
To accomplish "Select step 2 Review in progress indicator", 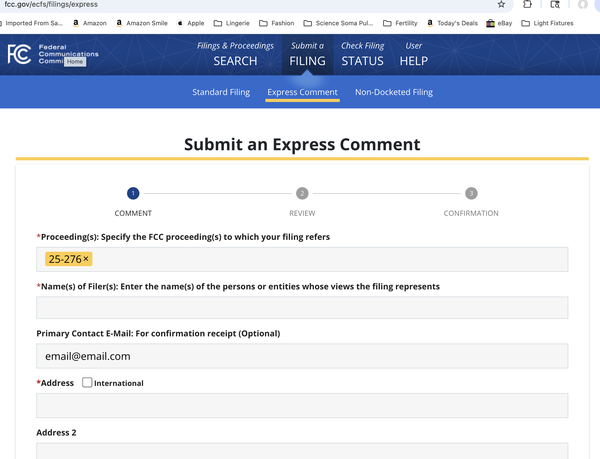I will point(302,194).
